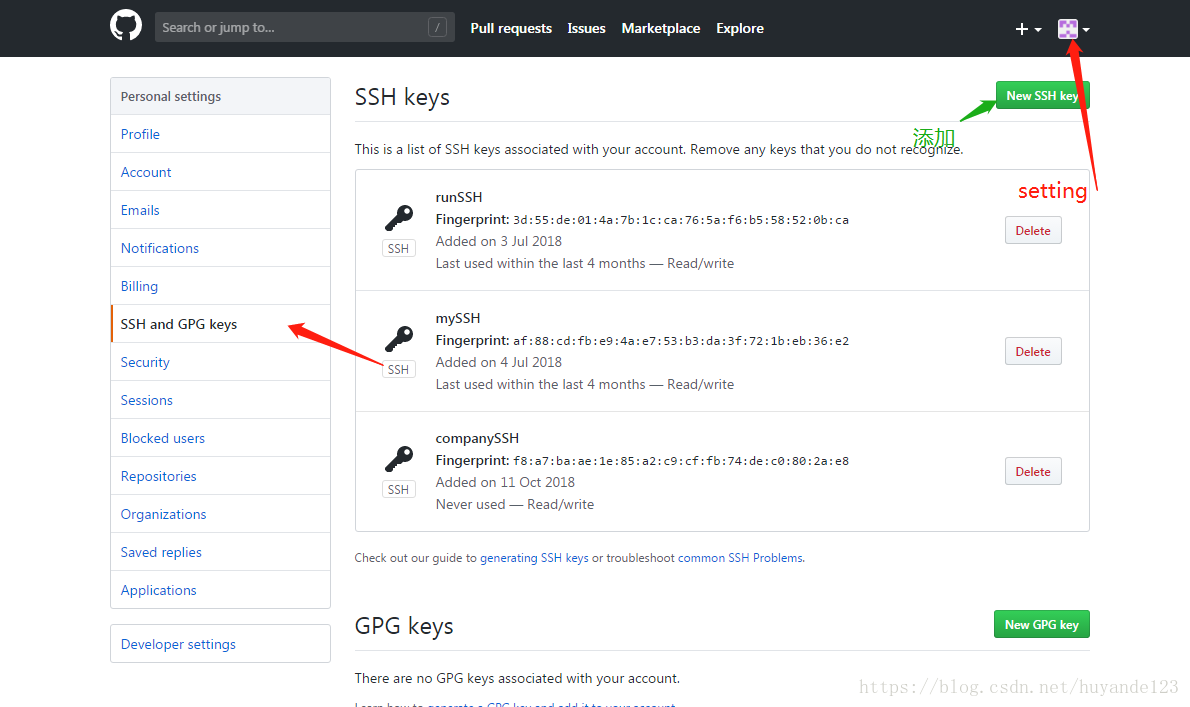Screen dimensions: 1190x707
Task: Delete the mySSH key
Action: click(x=1033, y=351)
